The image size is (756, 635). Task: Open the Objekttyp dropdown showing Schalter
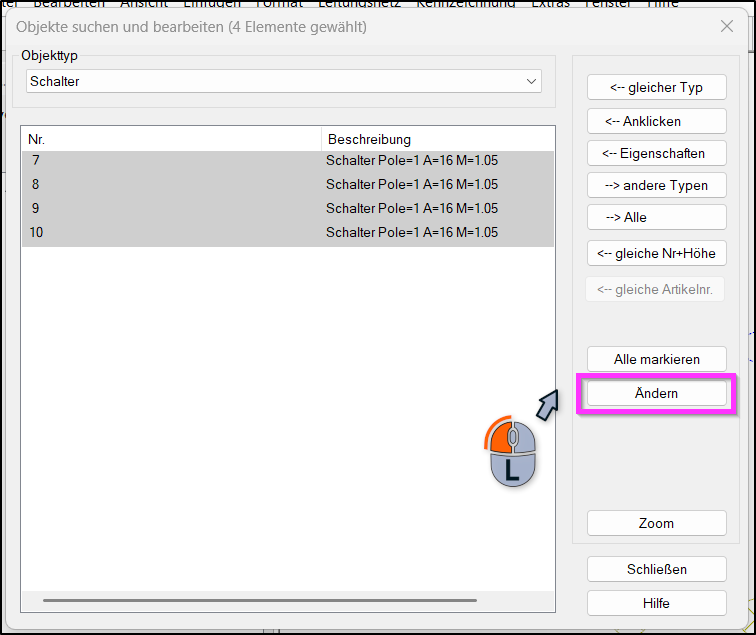(x=284, y=81)
